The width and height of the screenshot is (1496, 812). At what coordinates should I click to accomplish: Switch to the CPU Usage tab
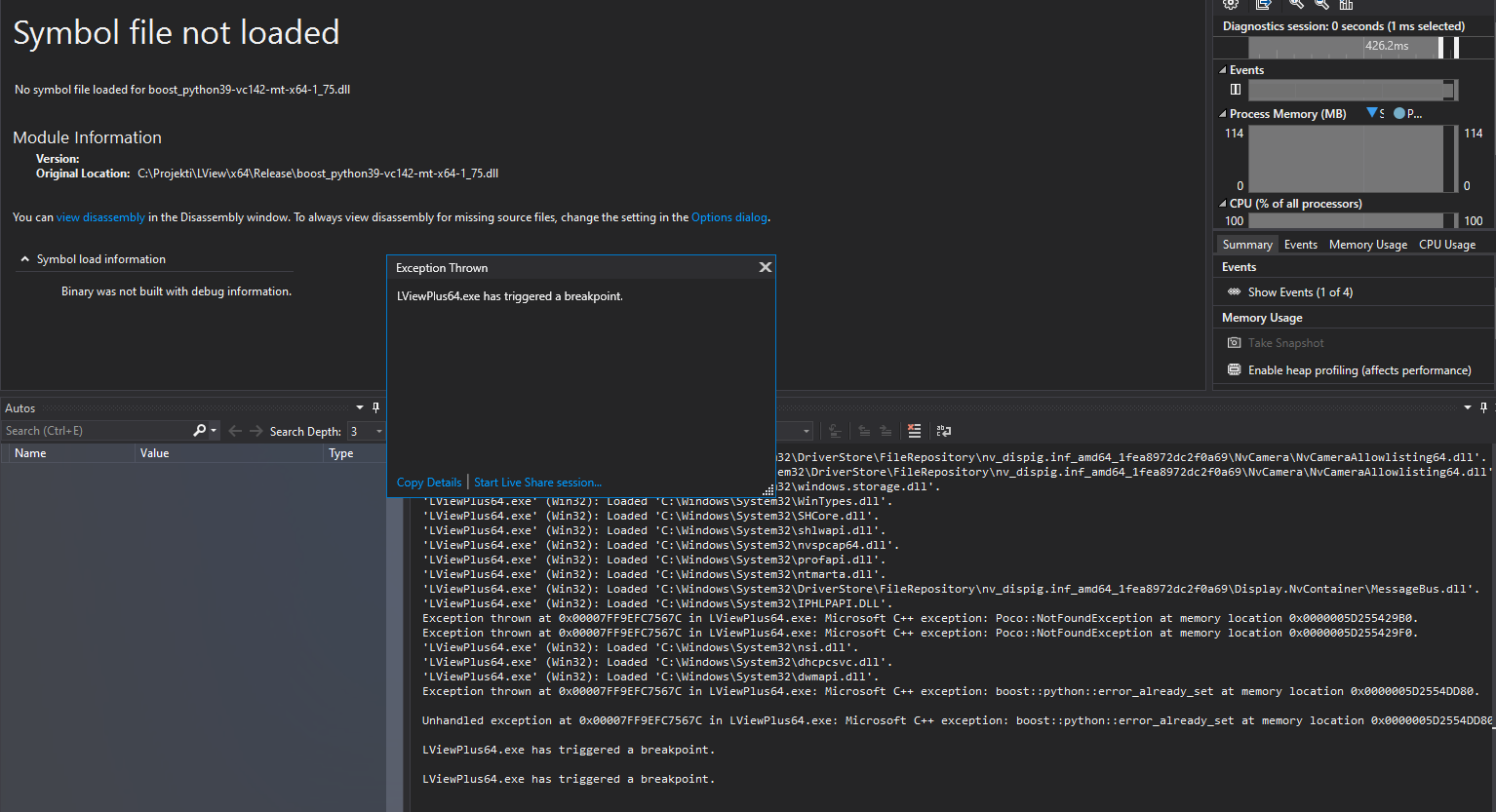1446,245
